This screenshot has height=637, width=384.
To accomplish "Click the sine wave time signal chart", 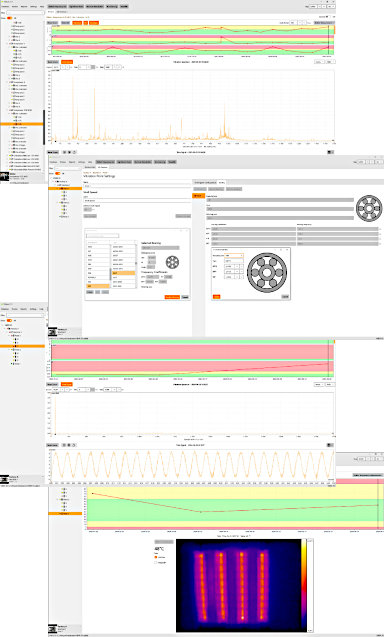I will pos(192,465).
